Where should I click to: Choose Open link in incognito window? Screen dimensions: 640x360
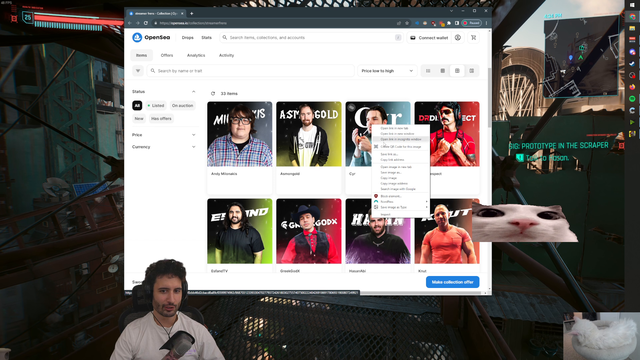tap(401, 139)
